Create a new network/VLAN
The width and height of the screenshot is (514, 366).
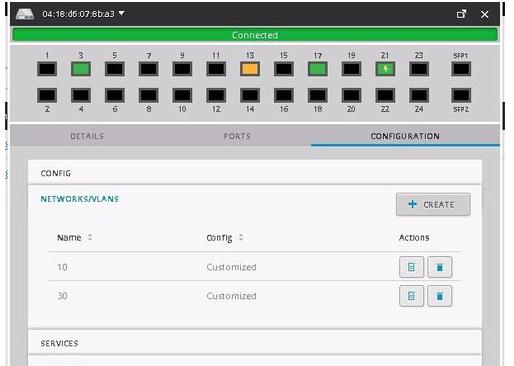pyautogui.click(x=433, y=204)
